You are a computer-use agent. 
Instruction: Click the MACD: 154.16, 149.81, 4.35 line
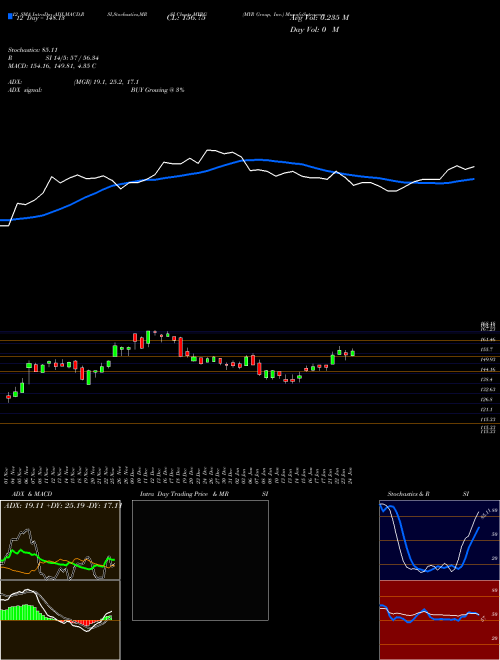tap(52, 66)
